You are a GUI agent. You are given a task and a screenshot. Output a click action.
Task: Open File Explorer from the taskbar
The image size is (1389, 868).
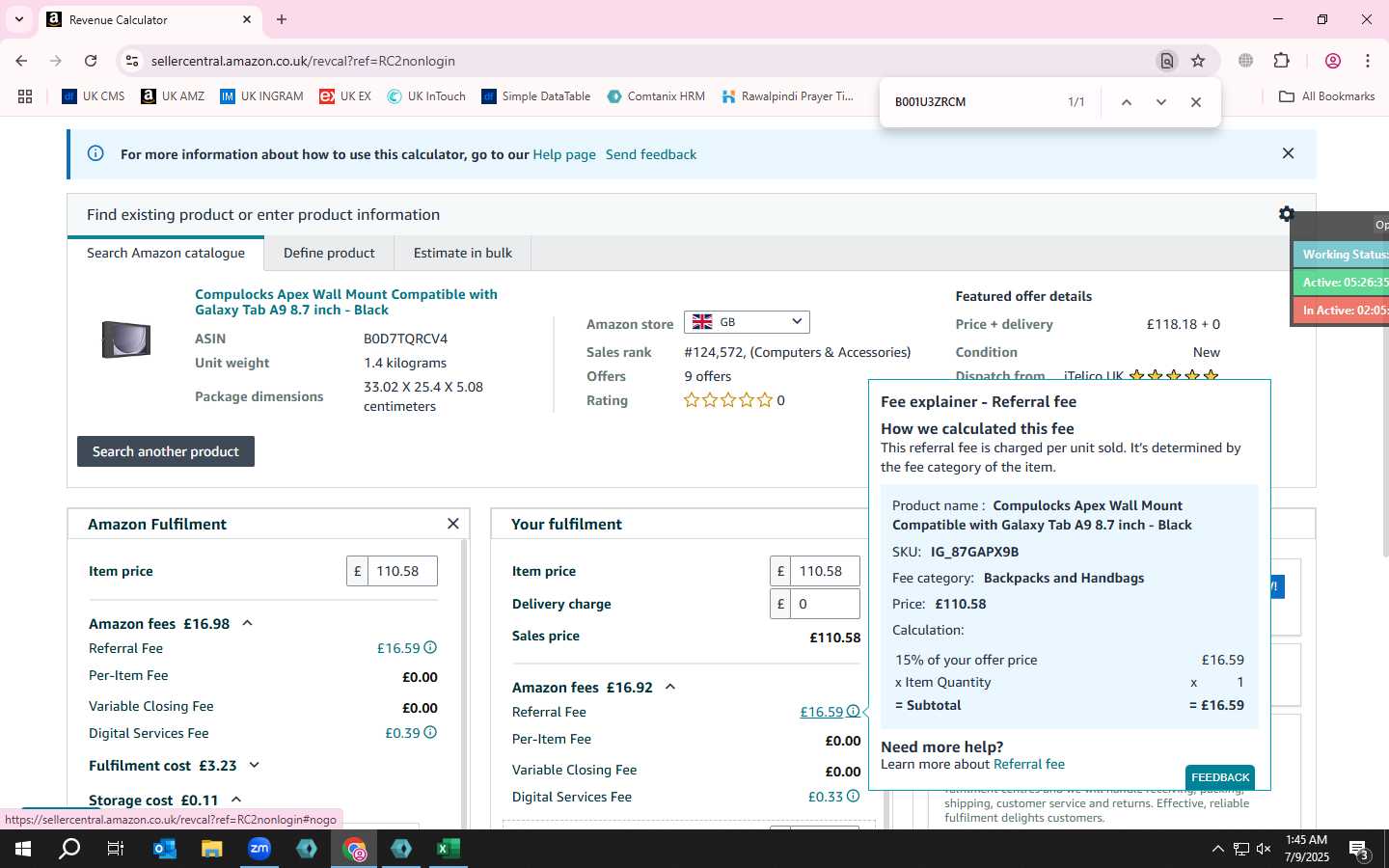pyautogui.click(x=211, y=849)
